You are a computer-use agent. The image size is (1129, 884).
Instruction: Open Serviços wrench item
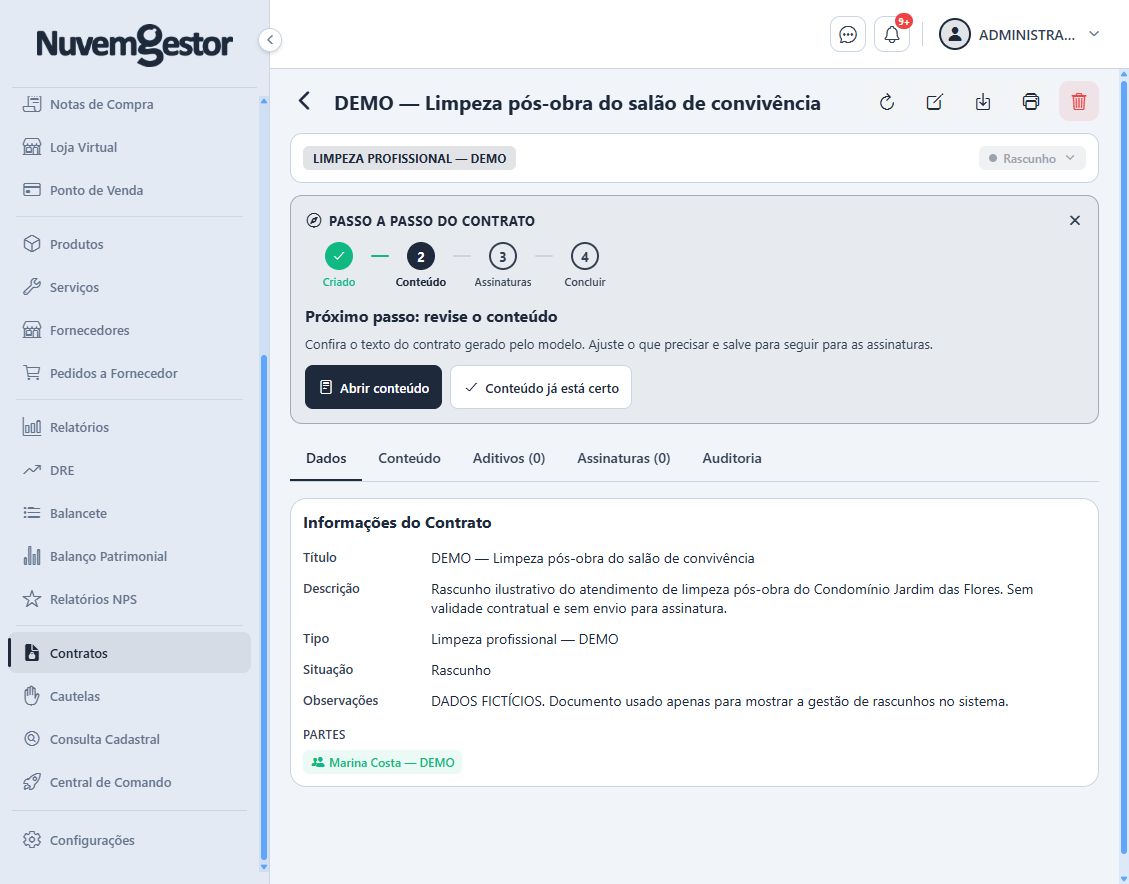[x=130, y=287]
